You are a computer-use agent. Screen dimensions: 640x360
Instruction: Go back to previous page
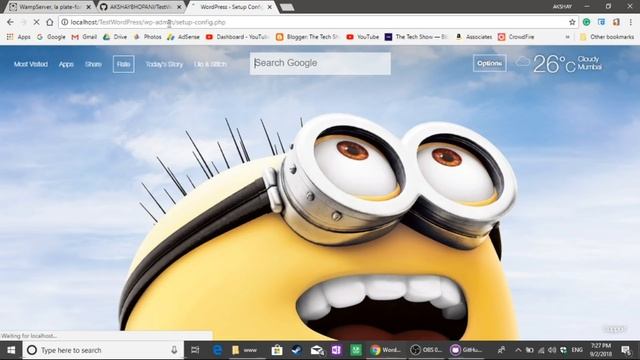point(10,22)
